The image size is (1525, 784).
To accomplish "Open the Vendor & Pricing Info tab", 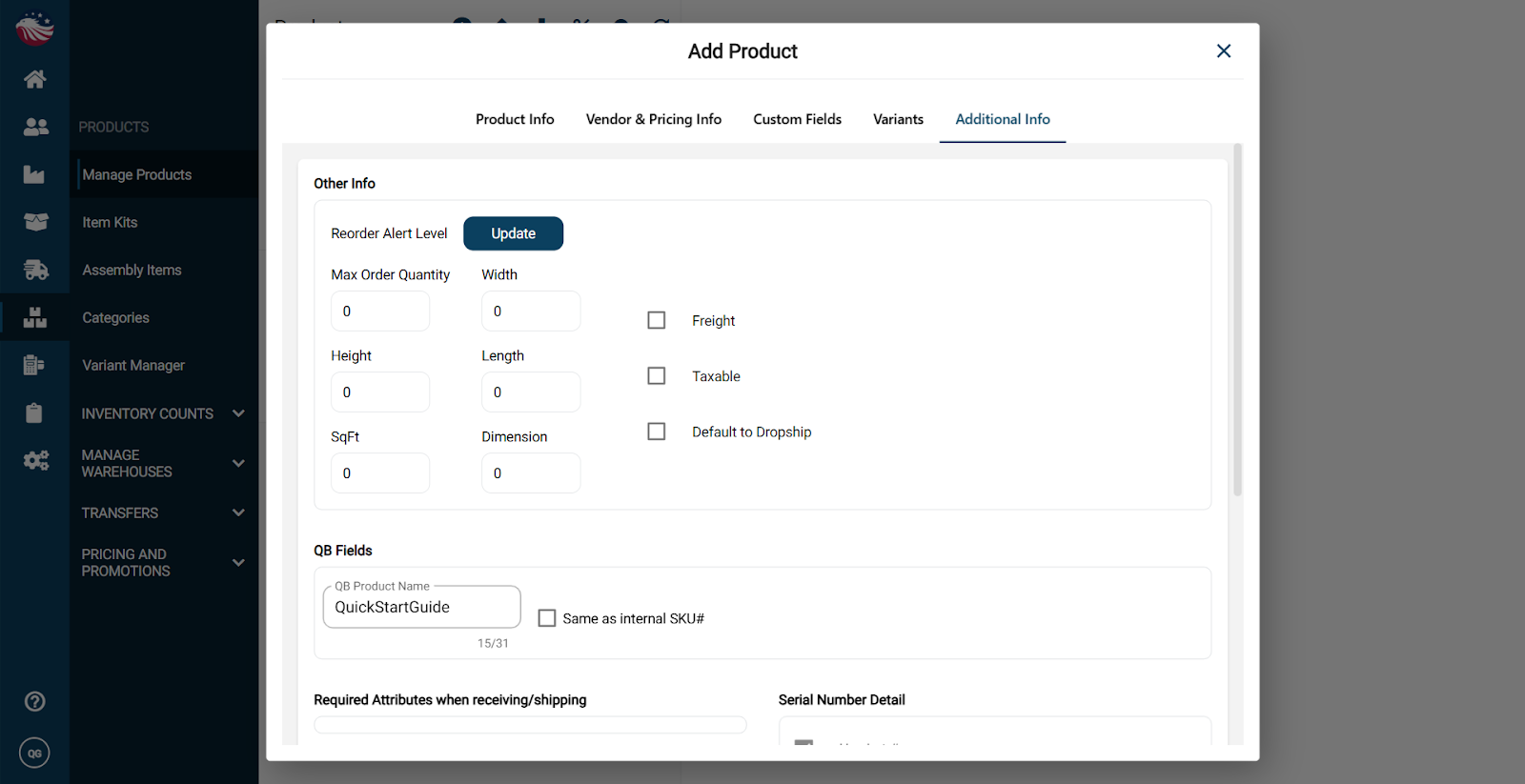I will click(x=654, y=119).
